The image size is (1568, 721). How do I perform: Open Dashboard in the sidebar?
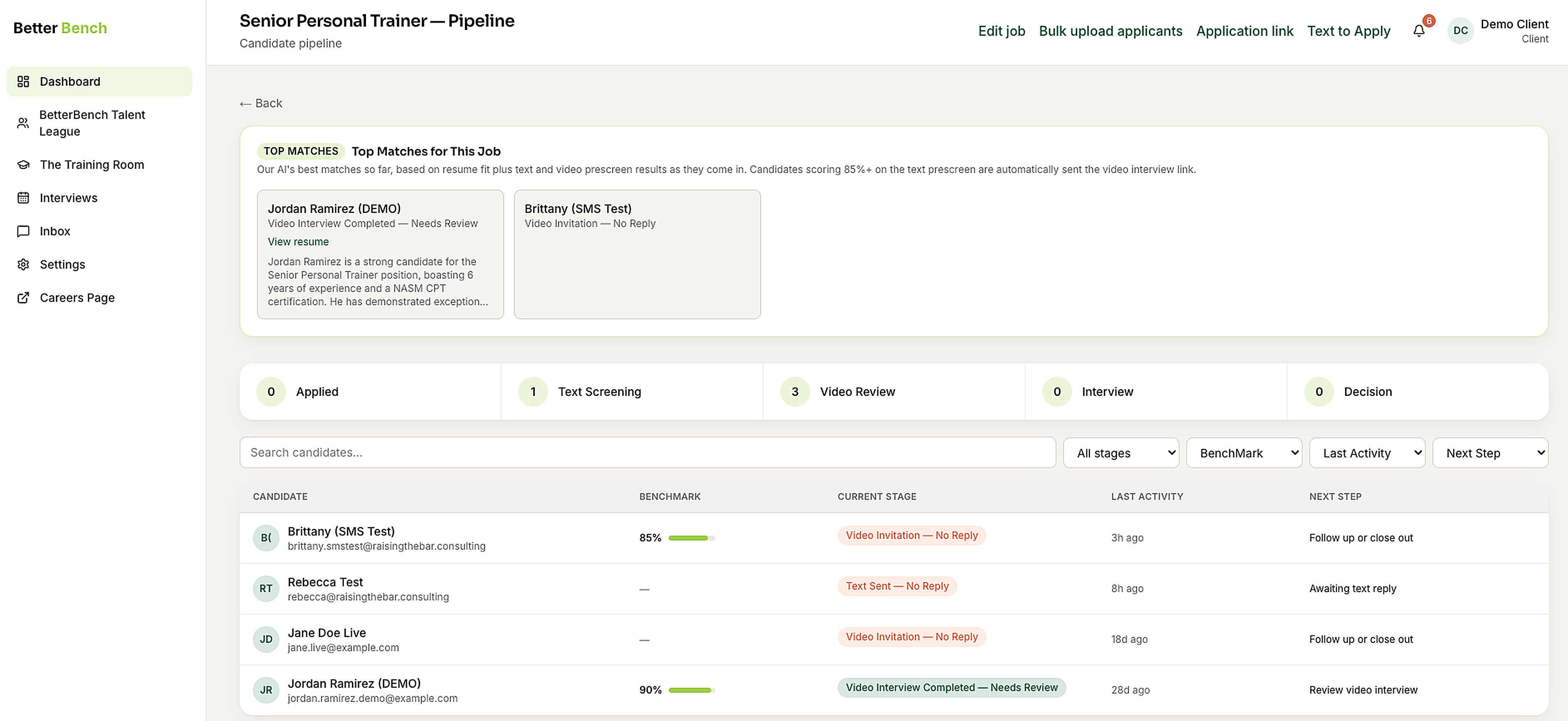click(99, 81)
